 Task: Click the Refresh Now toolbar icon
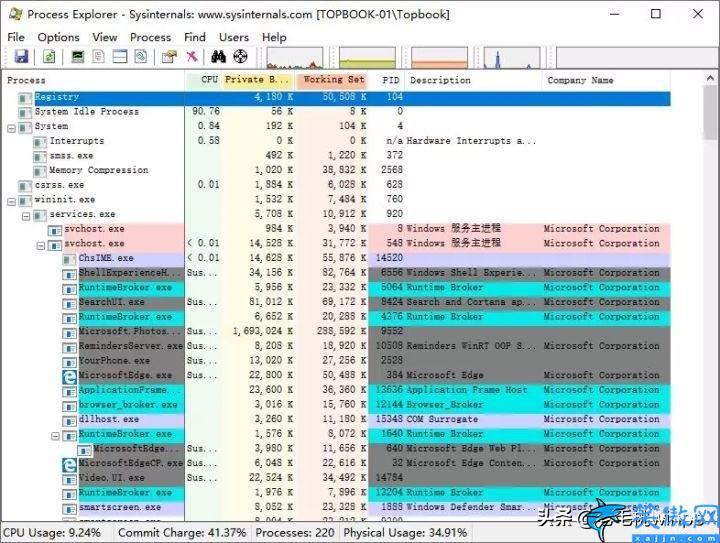pos(49,56)
